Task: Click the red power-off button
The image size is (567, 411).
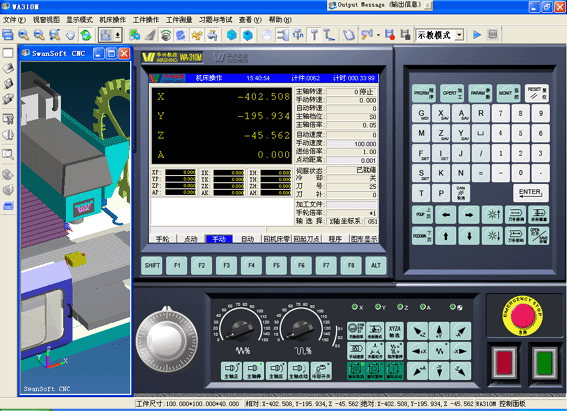Action: pyautogui.click(x=504, y=362)
